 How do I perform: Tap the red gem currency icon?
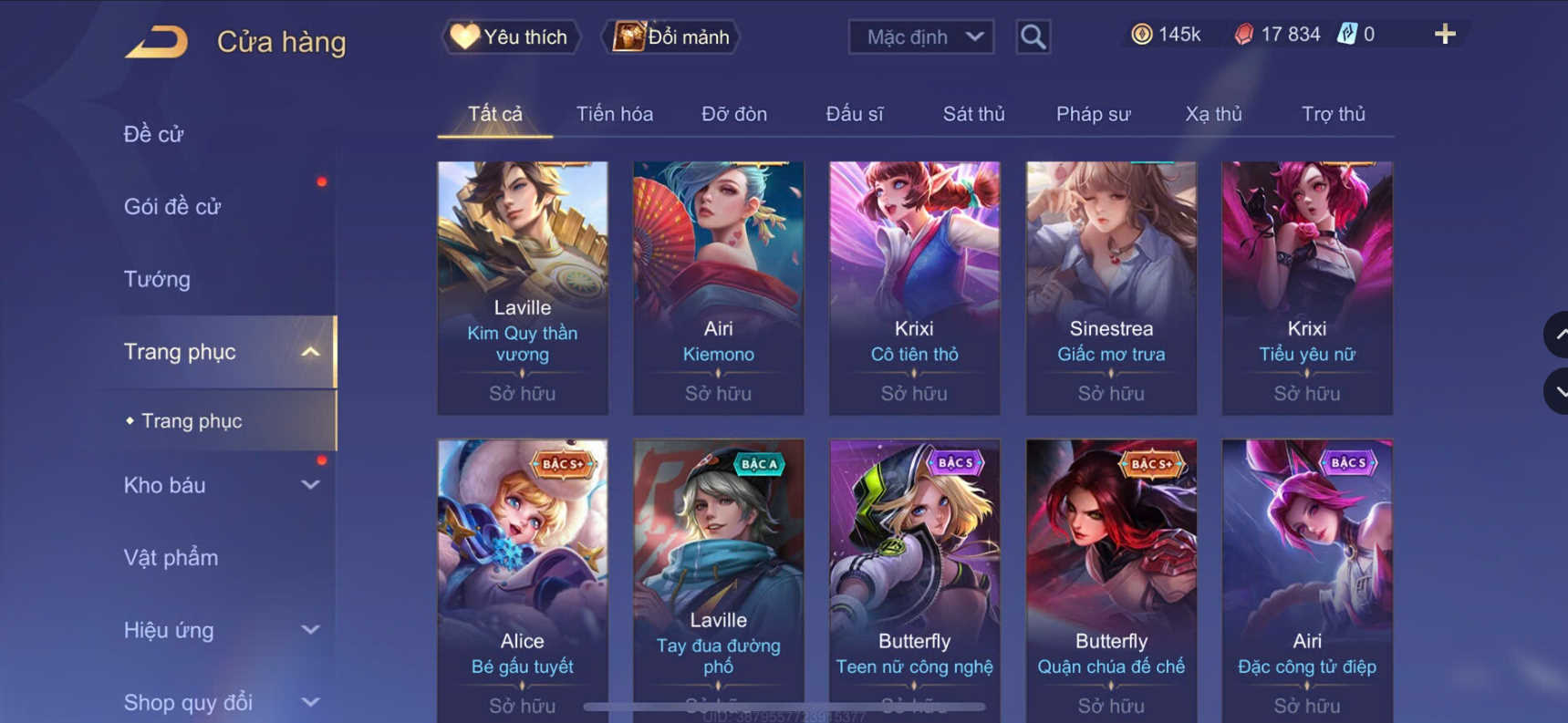[x=1243, y=35]
